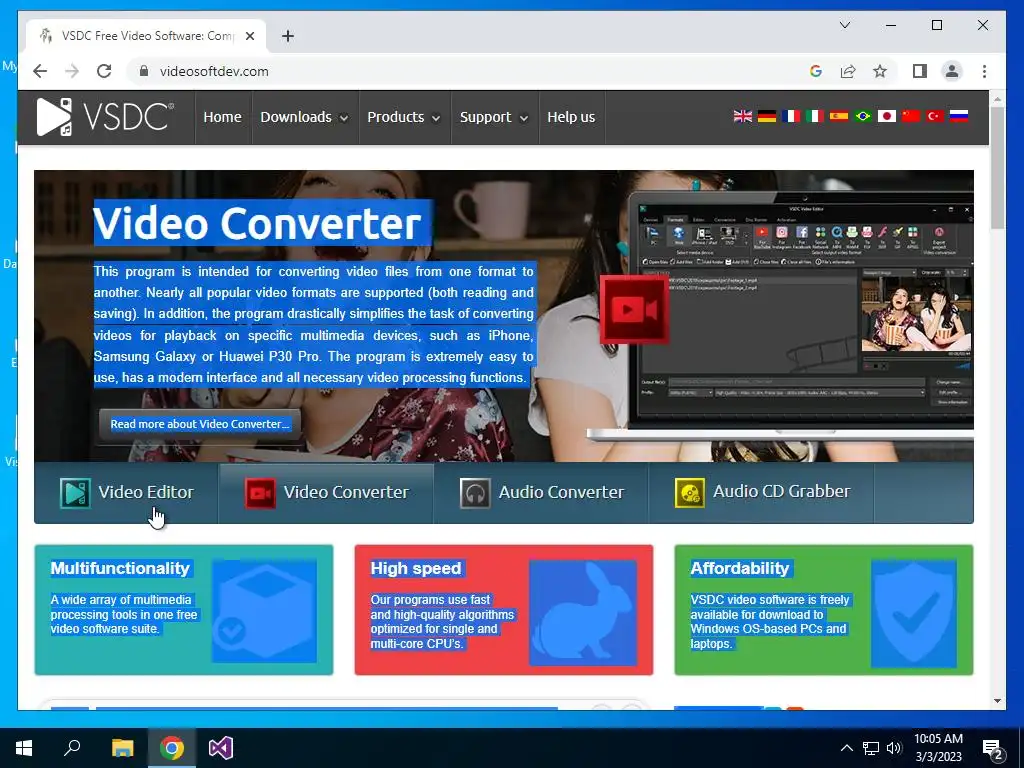This screenshot has height=768, width=1024.
Task: Show hidden system tray icons
Action: tap(846, 748)
